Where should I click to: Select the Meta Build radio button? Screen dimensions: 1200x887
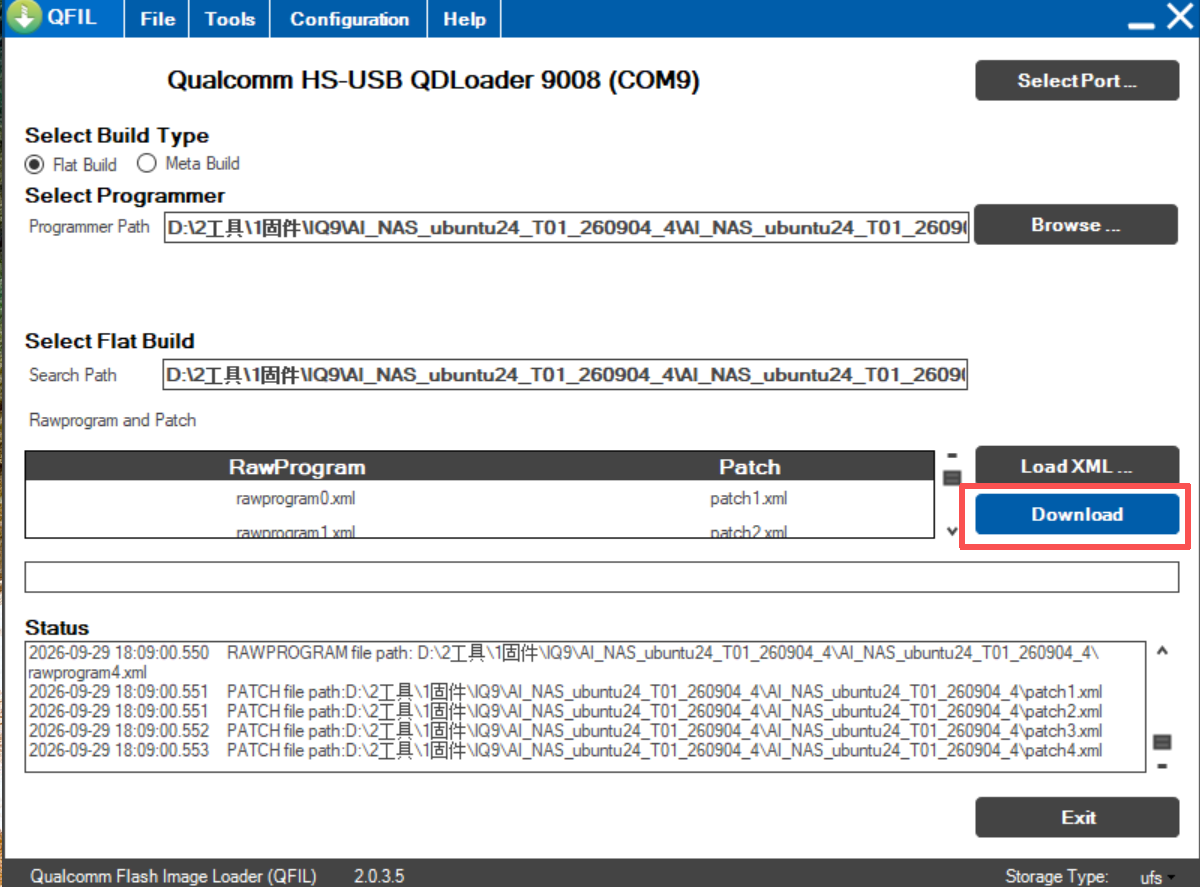[x=147, y=163]
